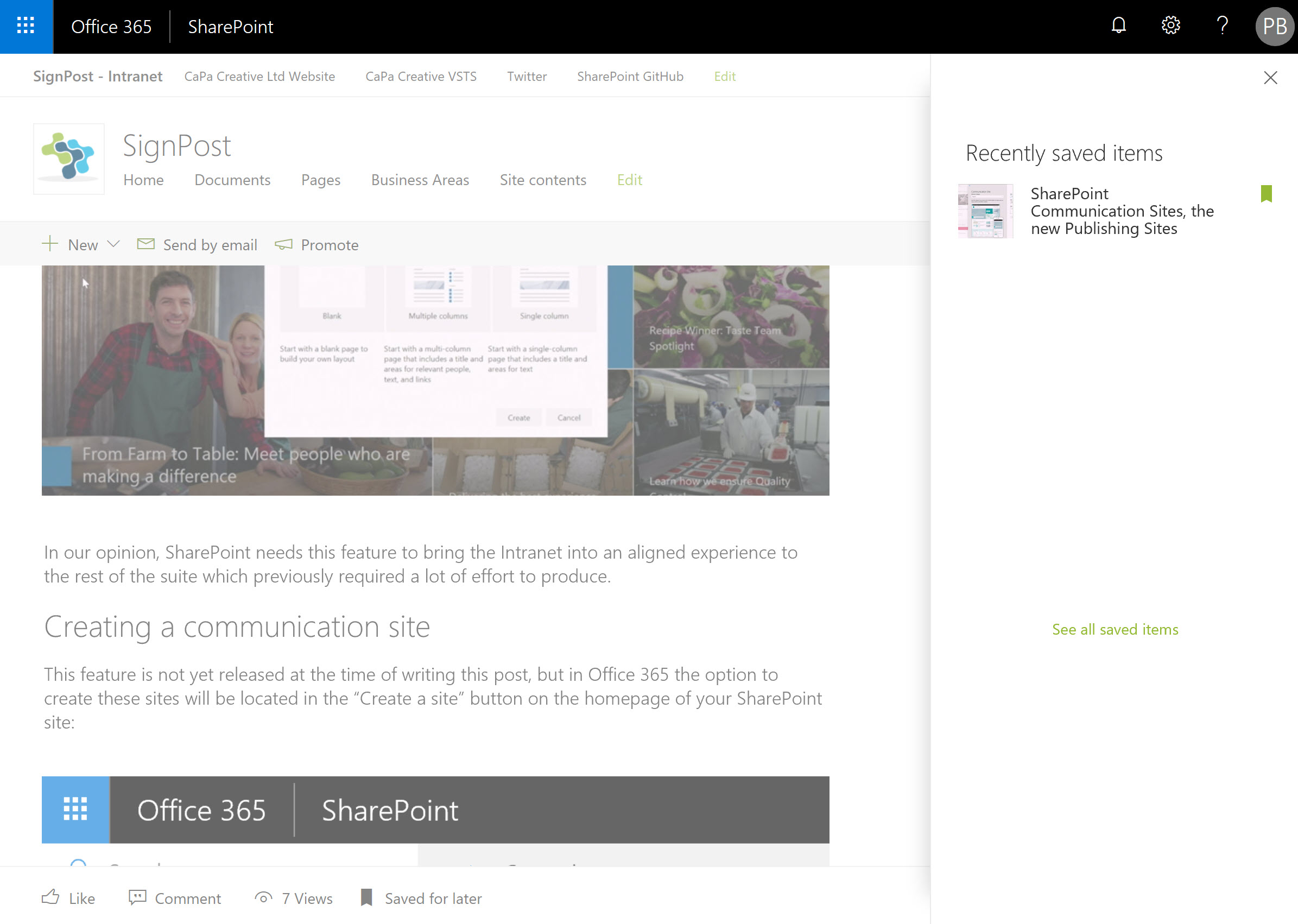Open the settings gear menu

[1170, 26]
